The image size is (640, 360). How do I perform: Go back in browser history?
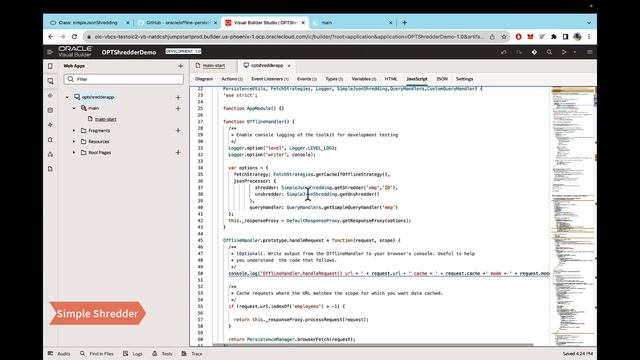point(51,37)
